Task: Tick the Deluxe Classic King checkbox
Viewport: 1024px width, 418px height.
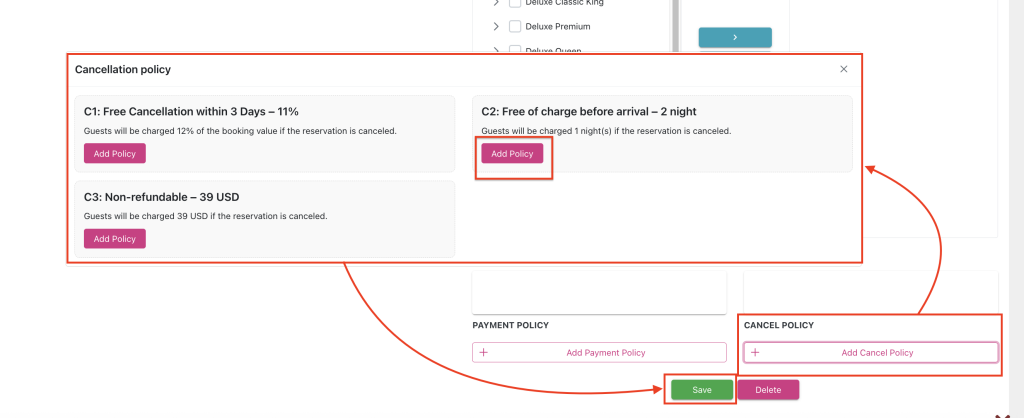Action: 515,4
